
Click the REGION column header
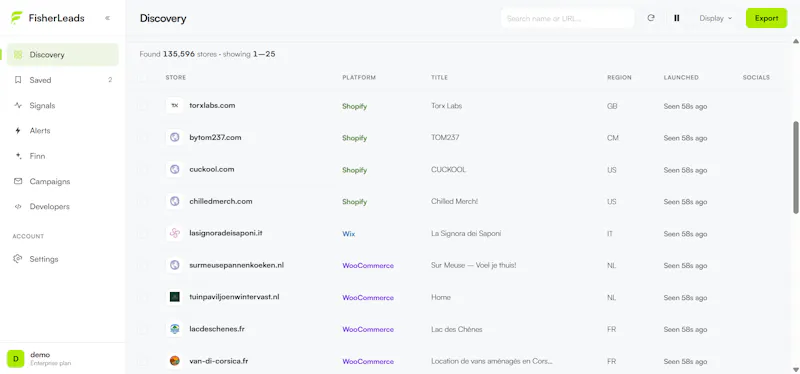point(619,78)
